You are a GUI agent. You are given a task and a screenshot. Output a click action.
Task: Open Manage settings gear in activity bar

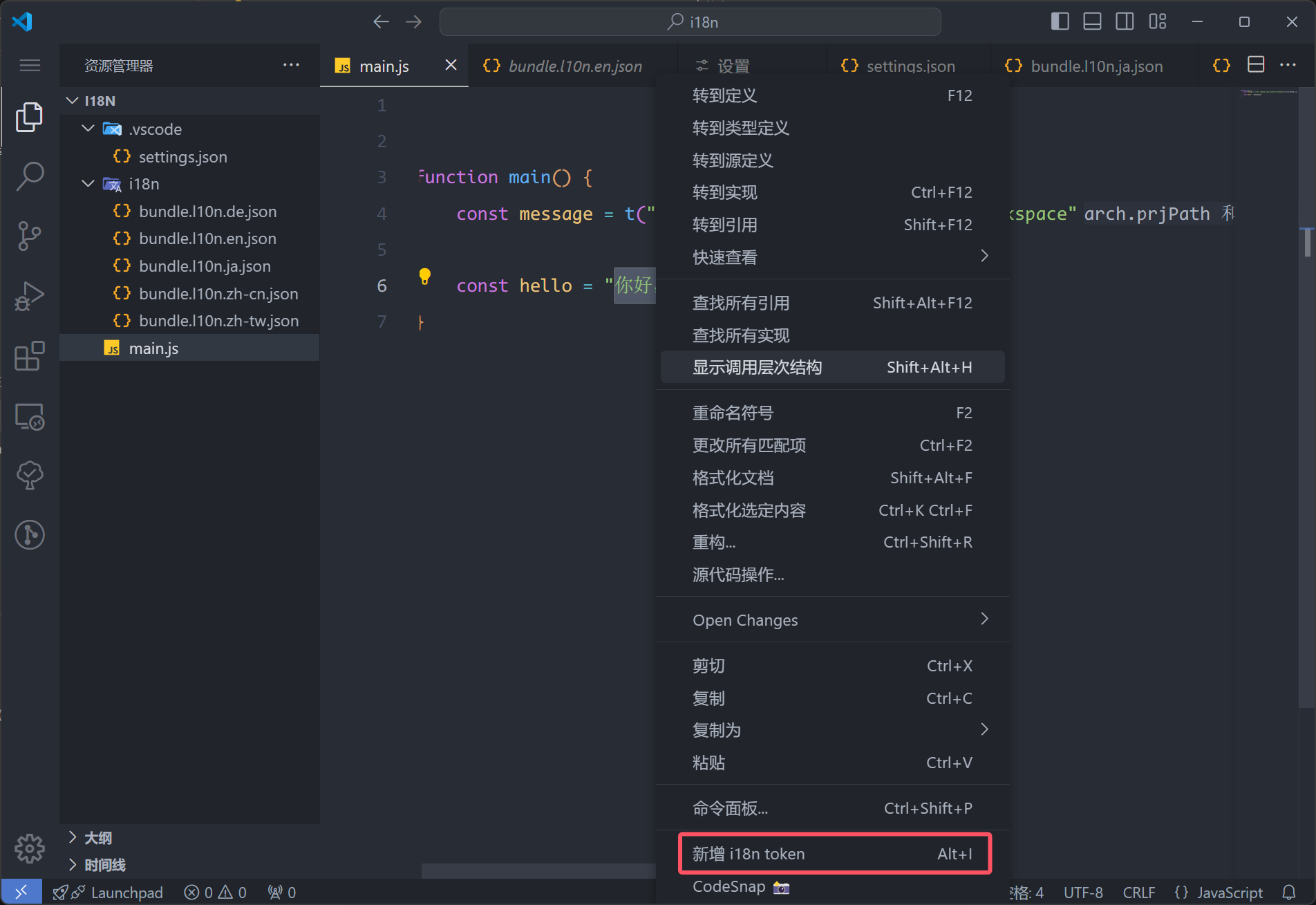tap(29, 848)
